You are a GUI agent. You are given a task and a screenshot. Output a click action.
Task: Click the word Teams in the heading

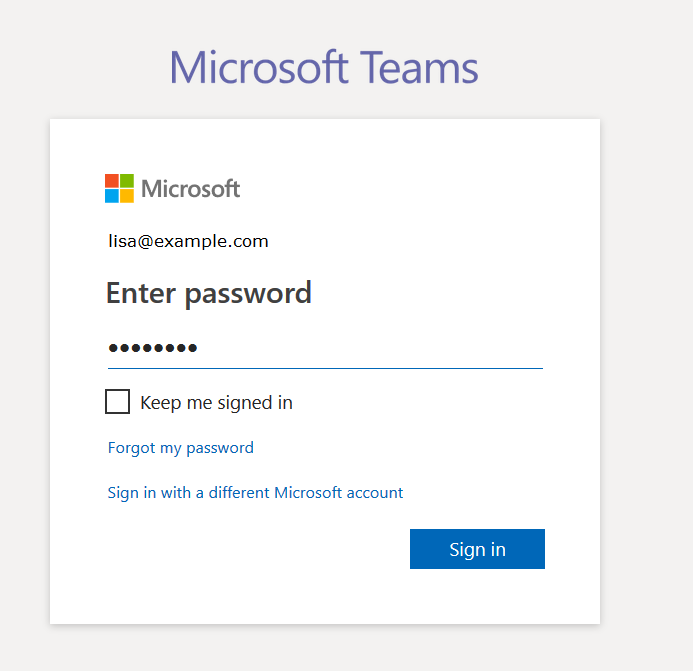[420, 67]
